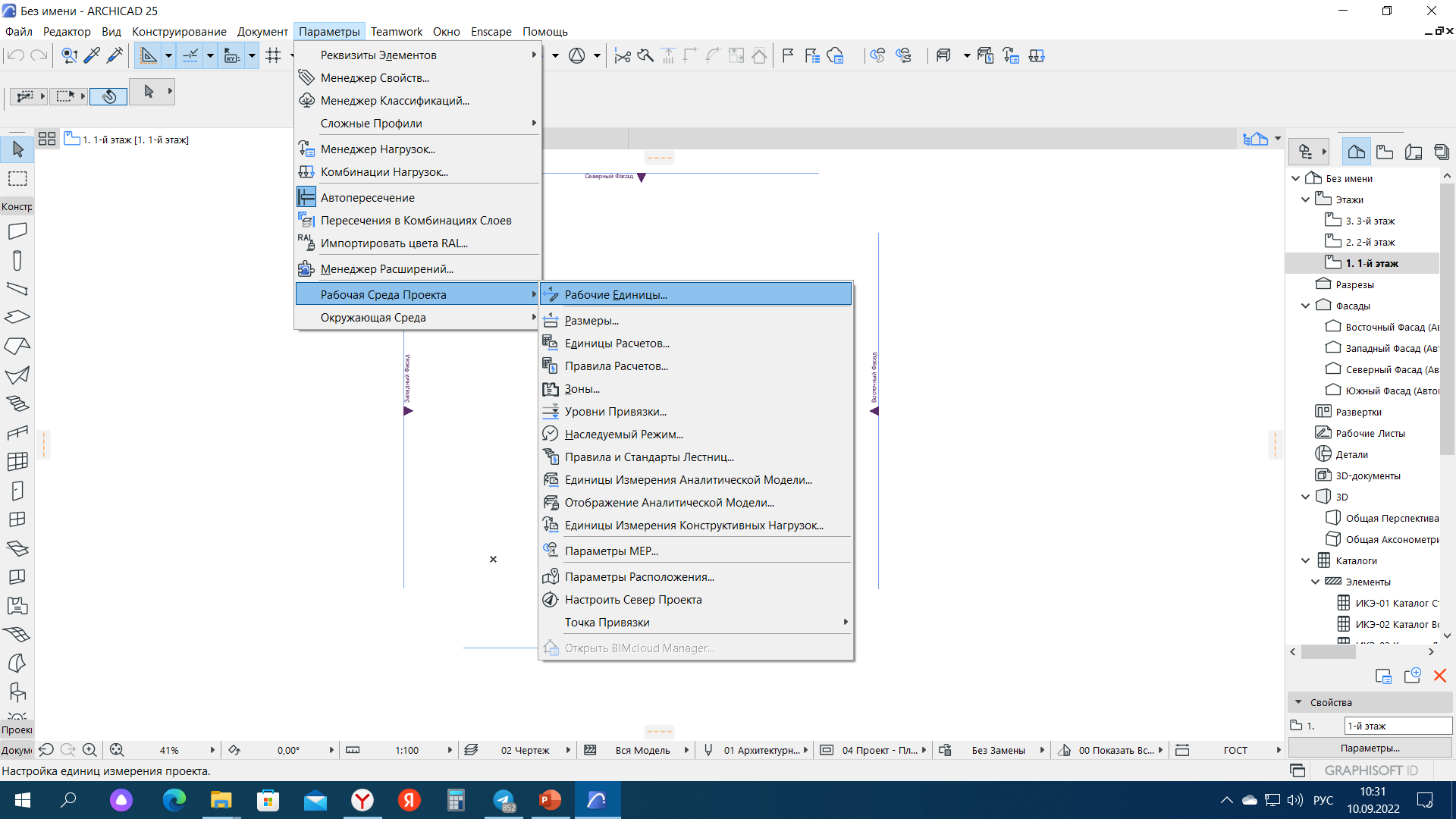Click the floor name field 1-й этаж
This screenshot has height=819, width=1456.
click(x=1397, y=726)
